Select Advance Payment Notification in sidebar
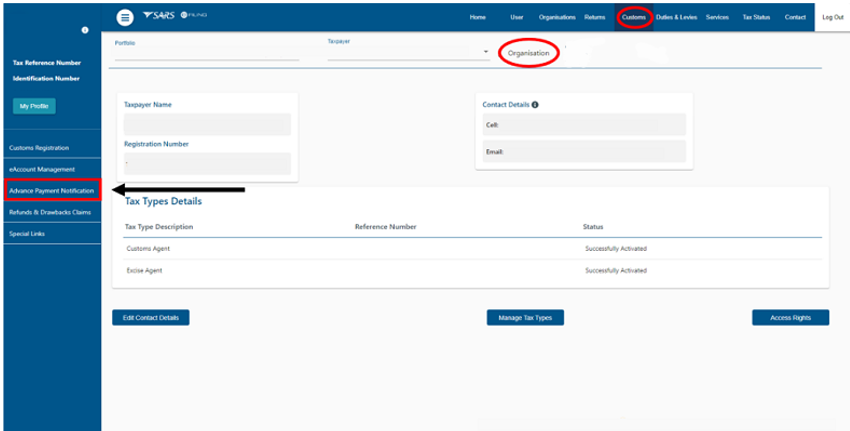Viewport: 850px width, 431px height. coord(52,190)
